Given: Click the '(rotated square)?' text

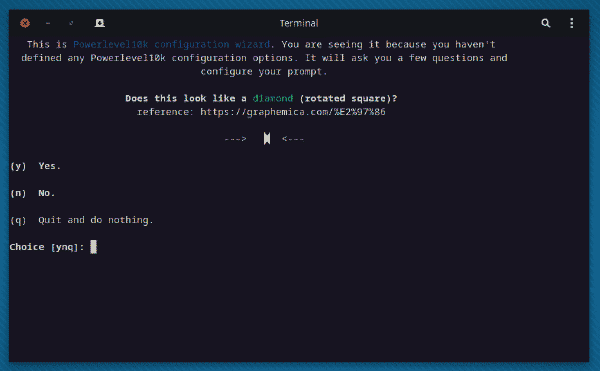Looking at the screenshot, I should [348, 98].
